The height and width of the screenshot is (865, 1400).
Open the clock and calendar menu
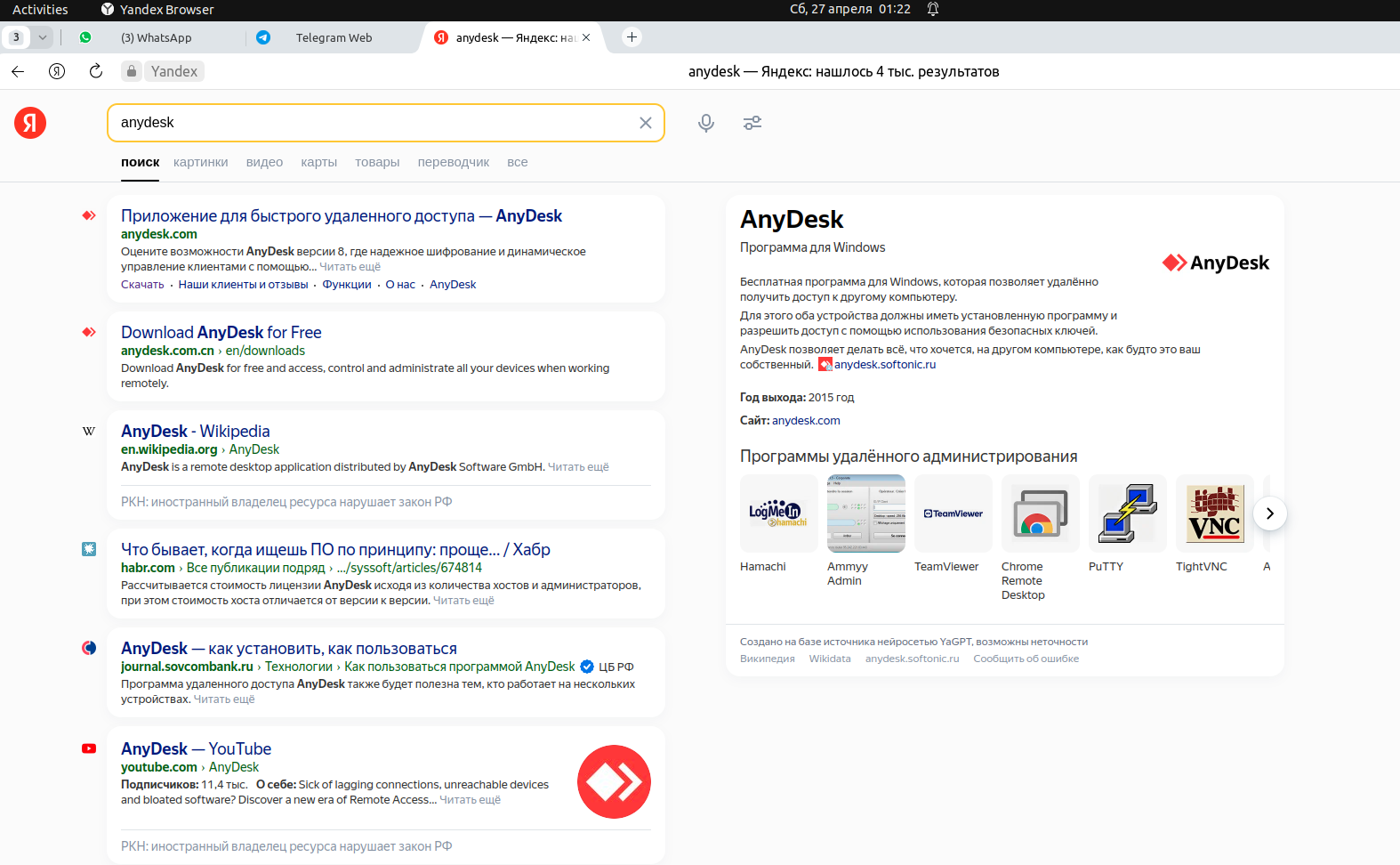(x=850, y=10)
